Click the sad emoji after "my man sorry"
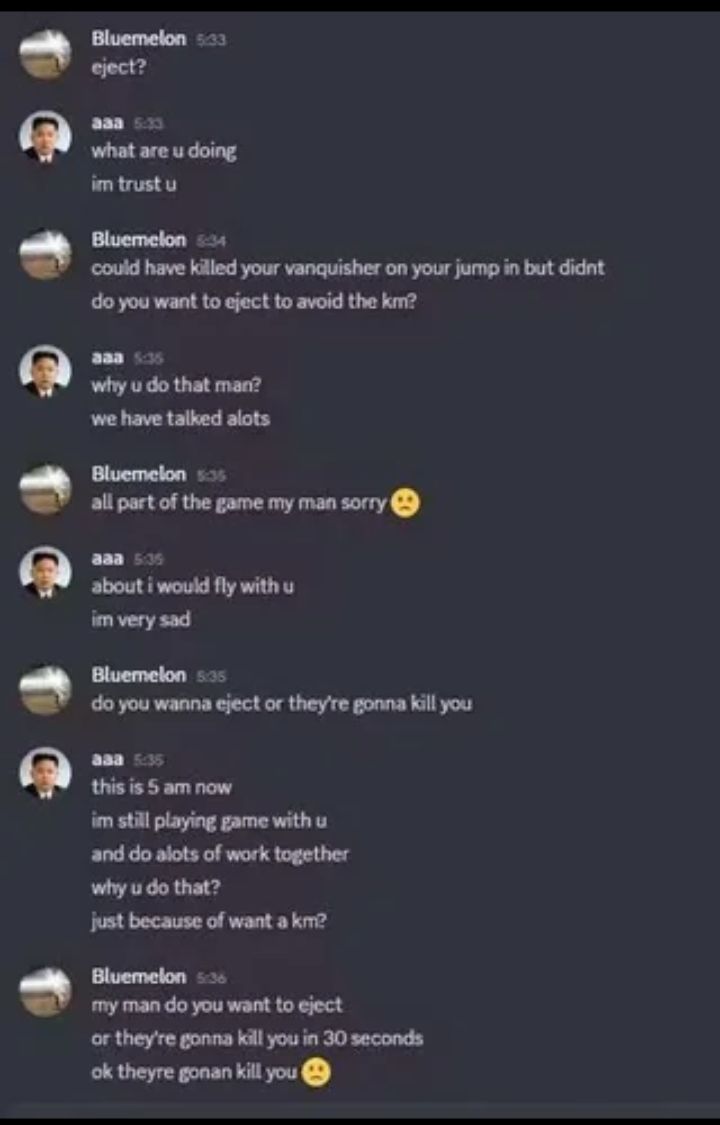 405,504
